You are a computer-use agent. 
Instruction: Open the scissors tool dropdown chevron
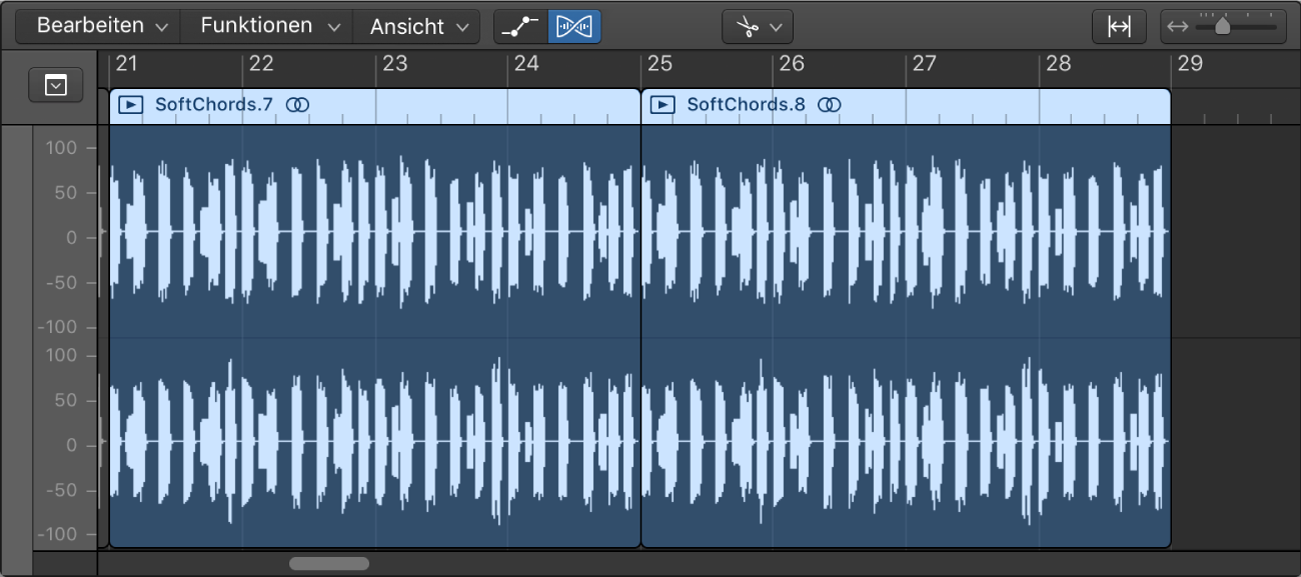tap(775, 26)
